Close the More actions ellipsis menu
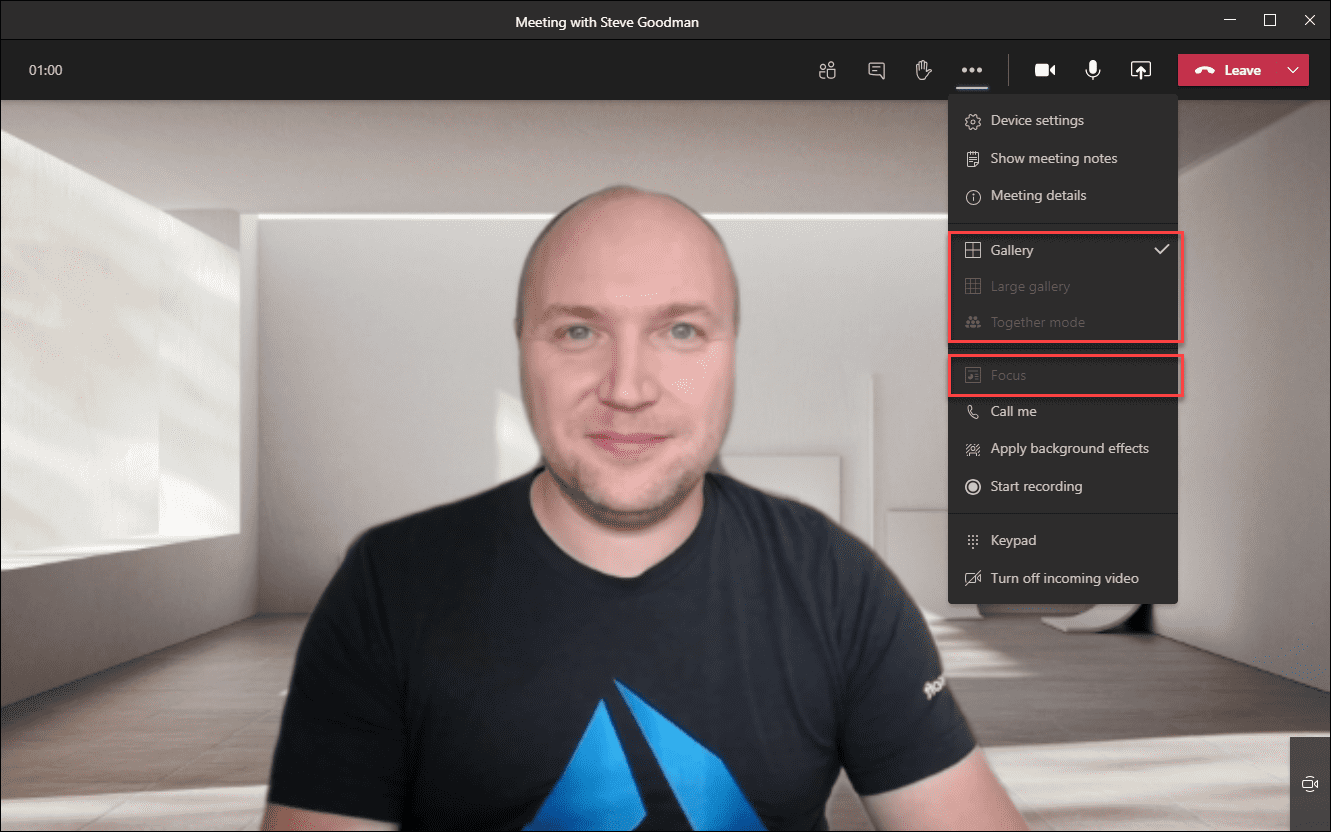This screenshot has width=1331, height=832. tap(972, 70)
